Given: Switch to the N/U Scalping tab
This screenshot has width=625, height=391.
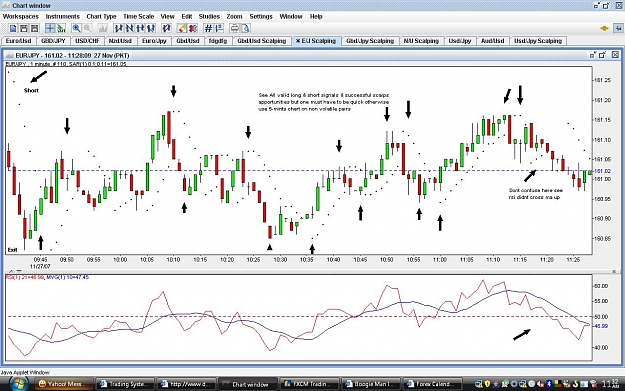Looking at the screenshot, I should [x=421, y=41].
